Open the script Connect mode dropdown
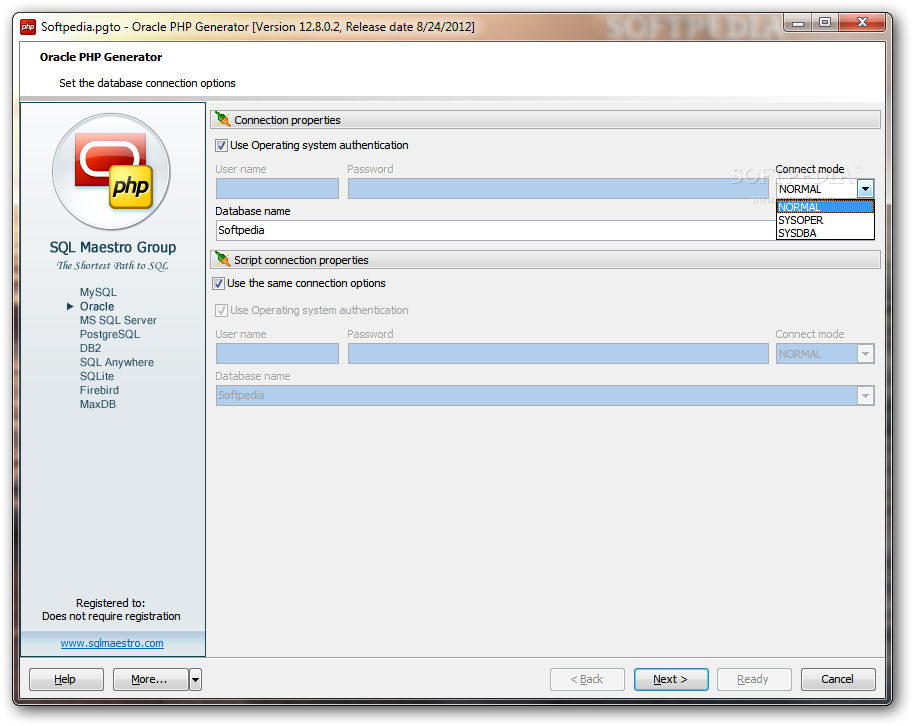This screenshot has width=913, height=726. pyautogui.click(x=865, y=353)
